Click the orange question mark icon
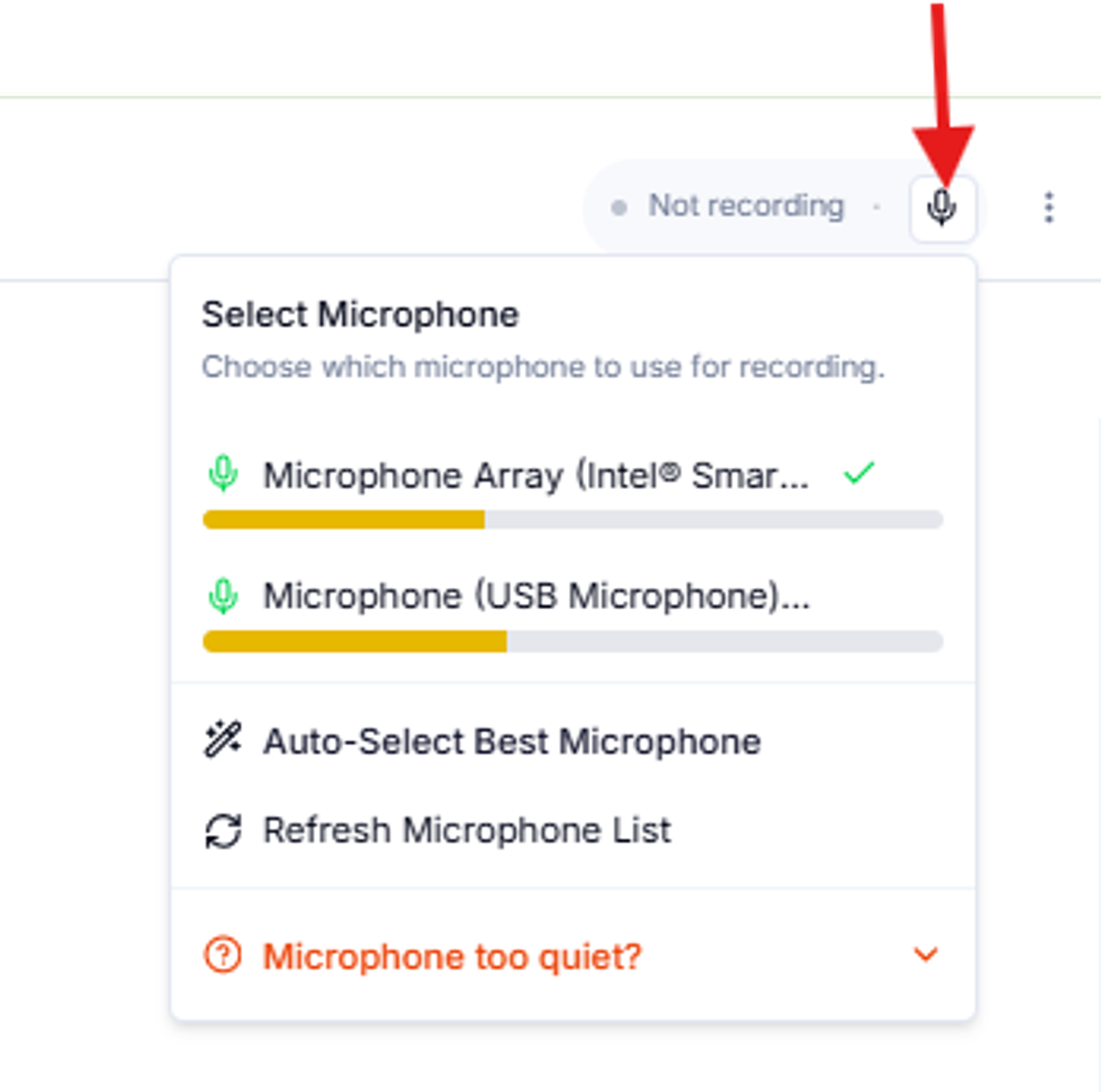Screen dimensions: 1101x1092 222,955
